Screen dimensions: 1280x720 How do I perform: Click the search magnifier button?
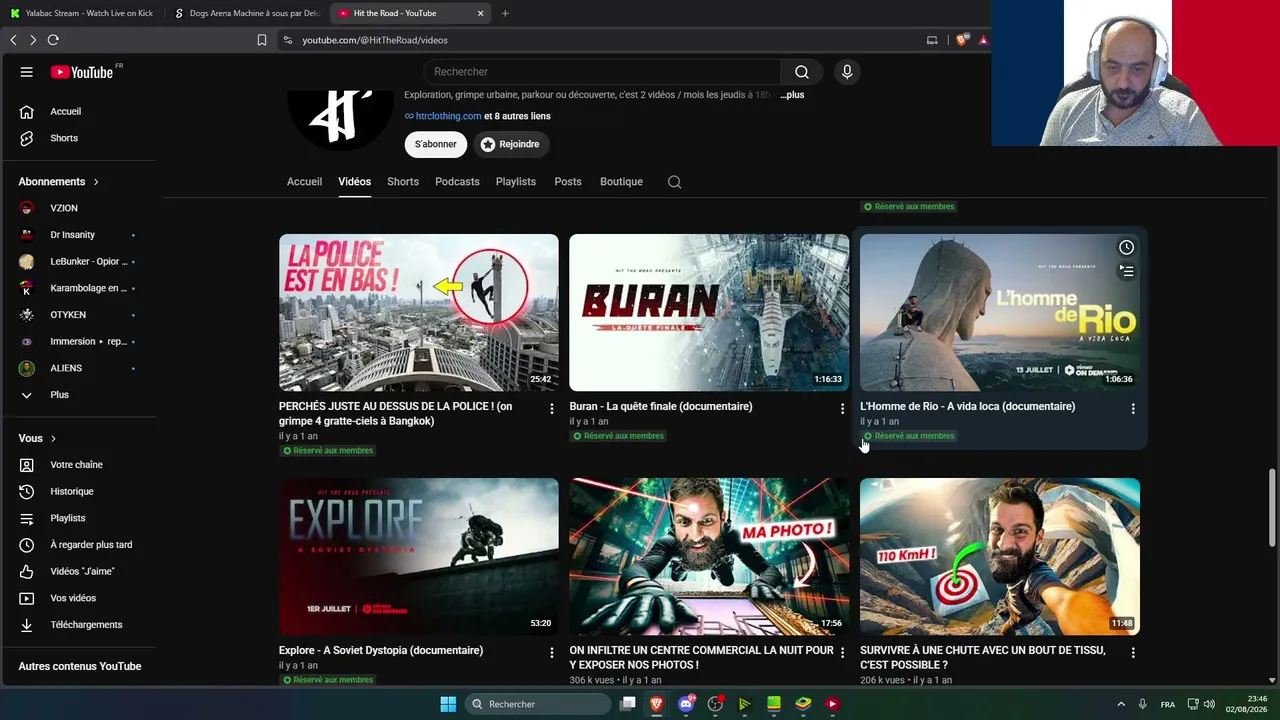pos(802,72)
